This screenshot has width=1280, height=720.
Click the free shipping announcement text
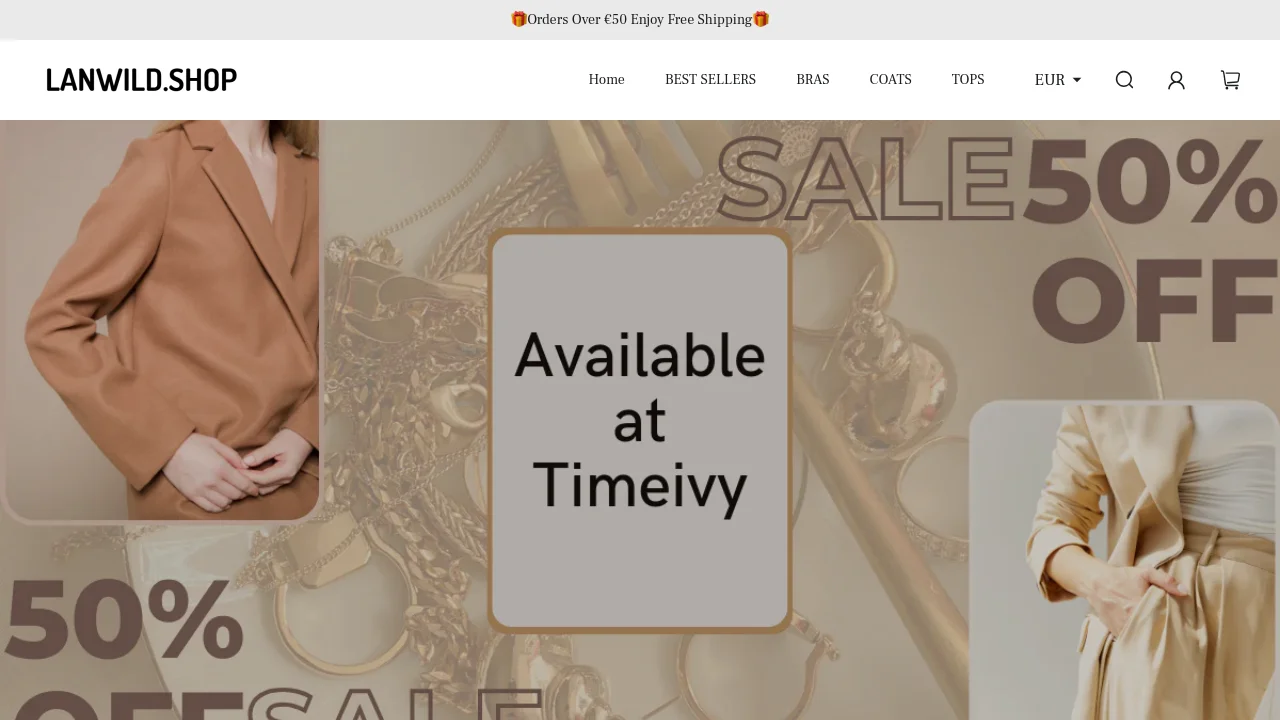[640, 19]
